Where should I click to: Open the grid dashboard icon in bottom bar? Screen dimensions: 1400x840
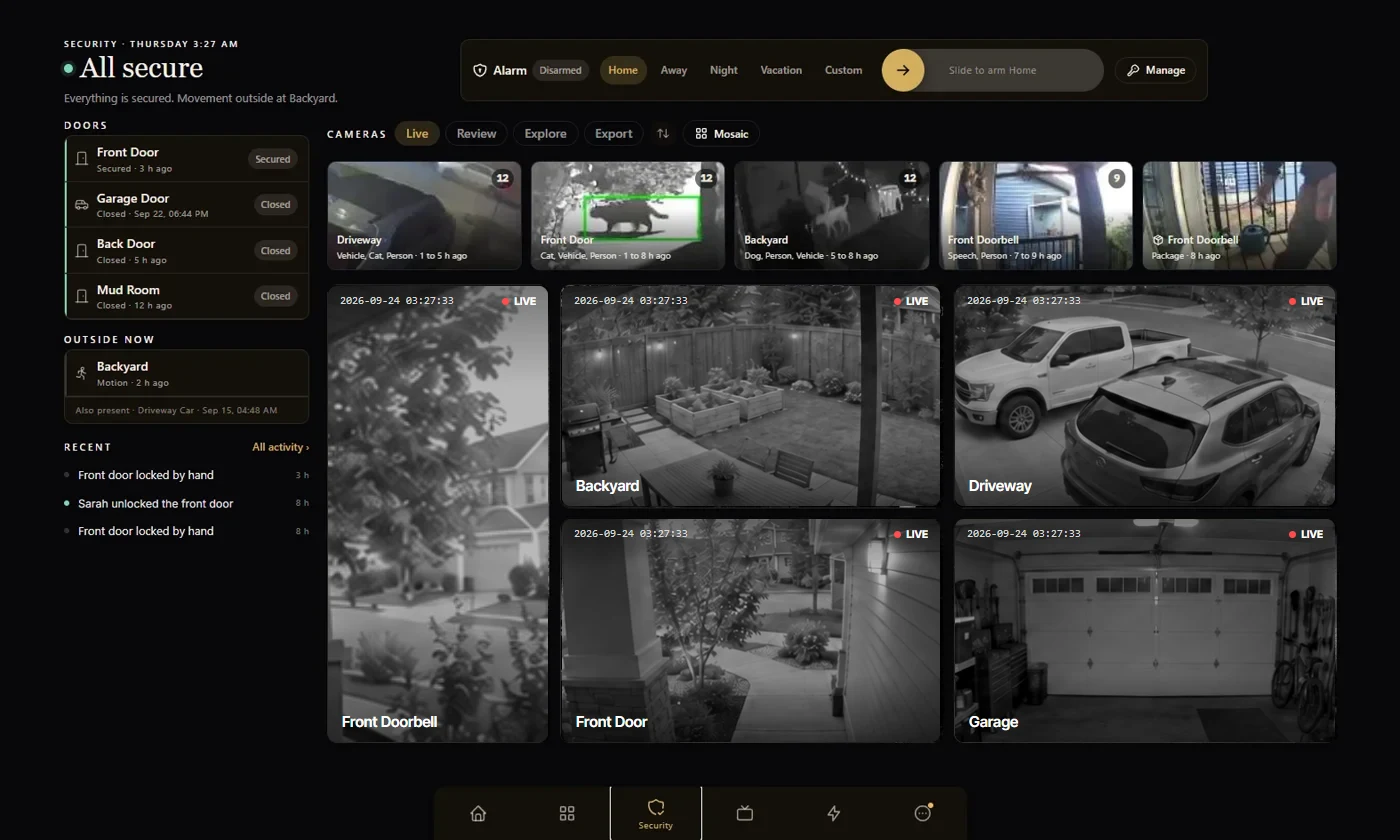(x=567, y=813)
